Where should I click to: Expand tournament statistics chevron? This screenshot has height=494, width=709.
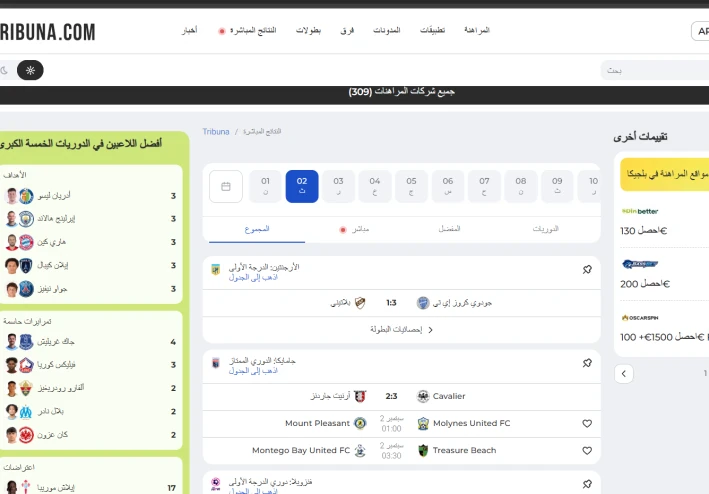point(430,330)
